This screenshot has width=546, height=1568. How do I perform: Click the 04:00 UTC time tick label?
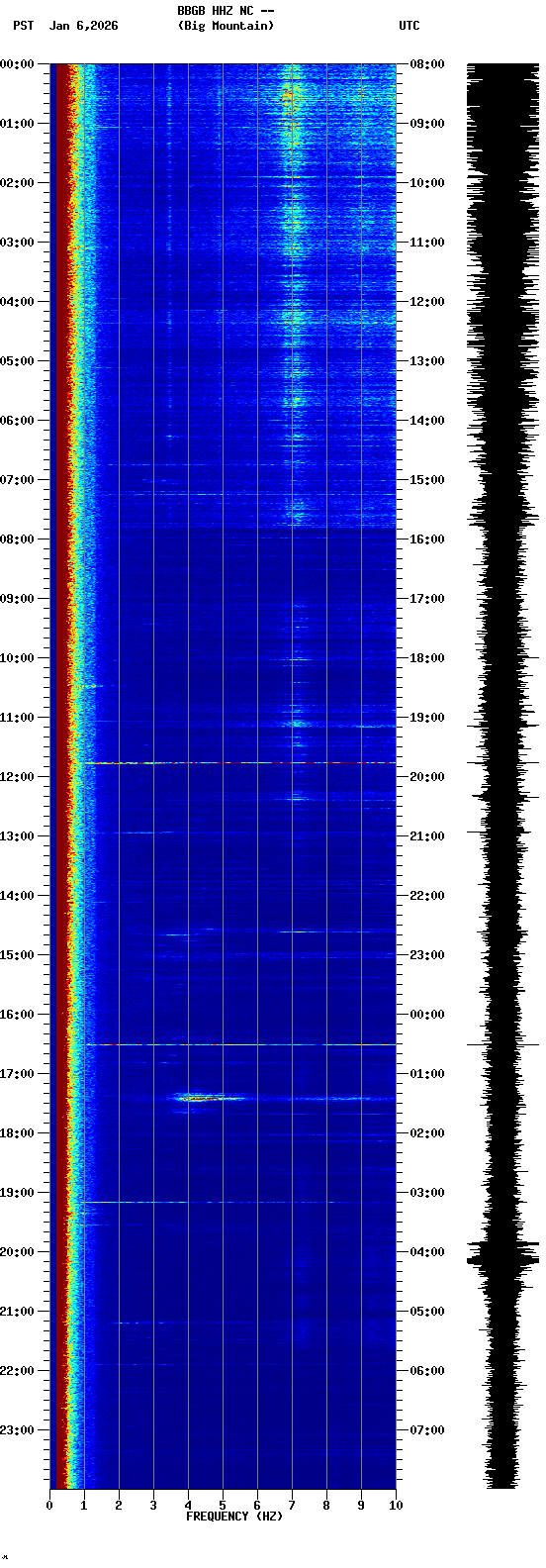pyautogui.click(x=427, y=1252)
